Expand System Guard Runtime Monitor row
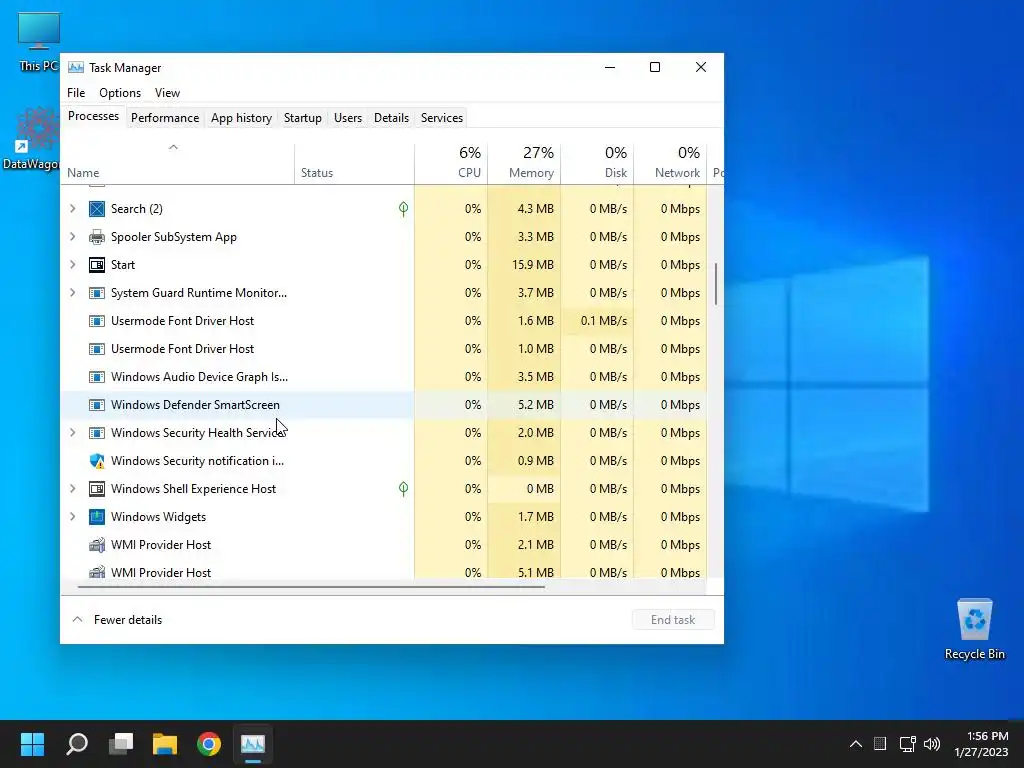Image resolution: width=1024 pixels, height=768 pixels. point(72,293)
